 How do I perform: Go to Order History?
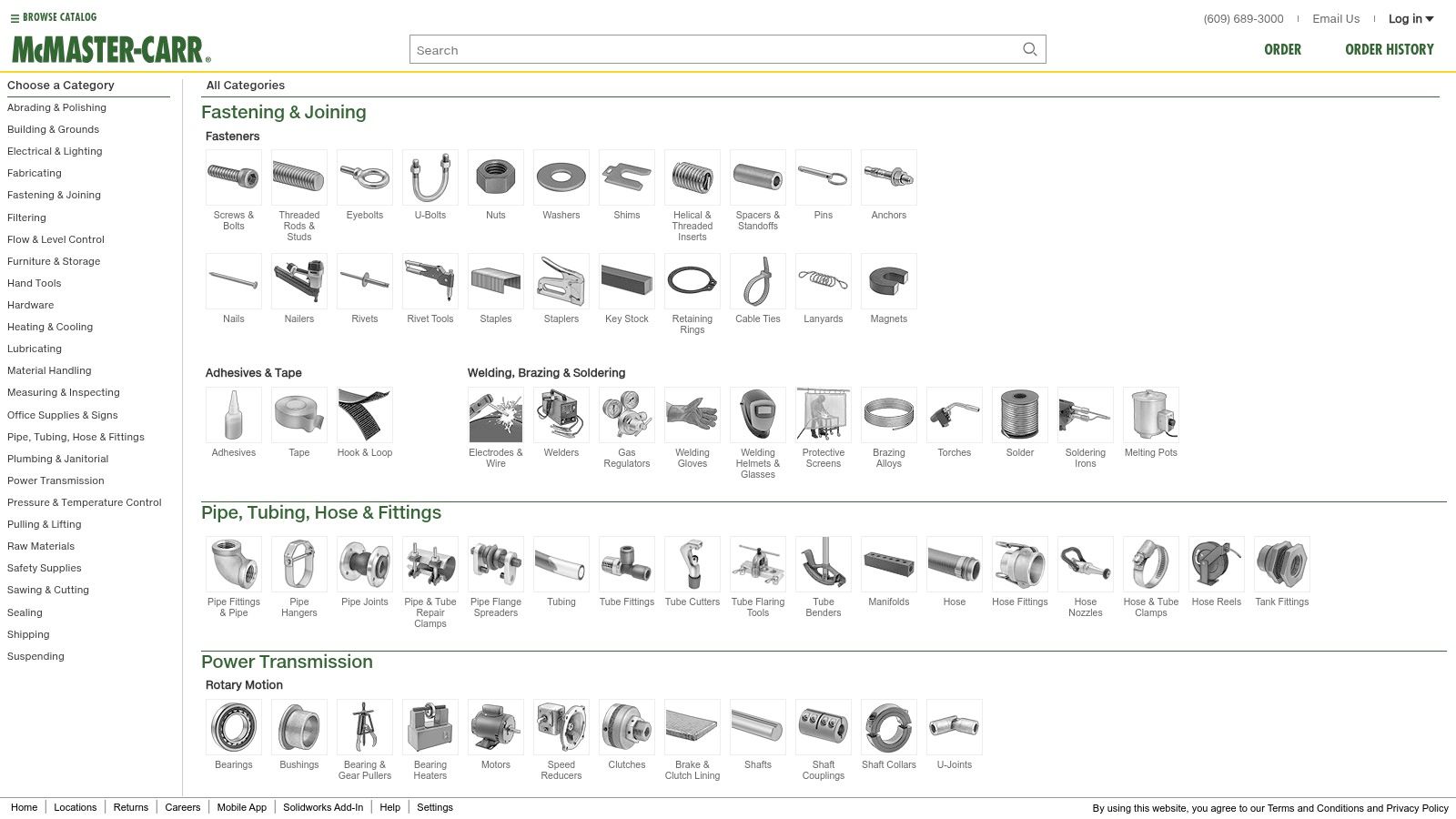pyautogui.click(x=1390, y=49)
